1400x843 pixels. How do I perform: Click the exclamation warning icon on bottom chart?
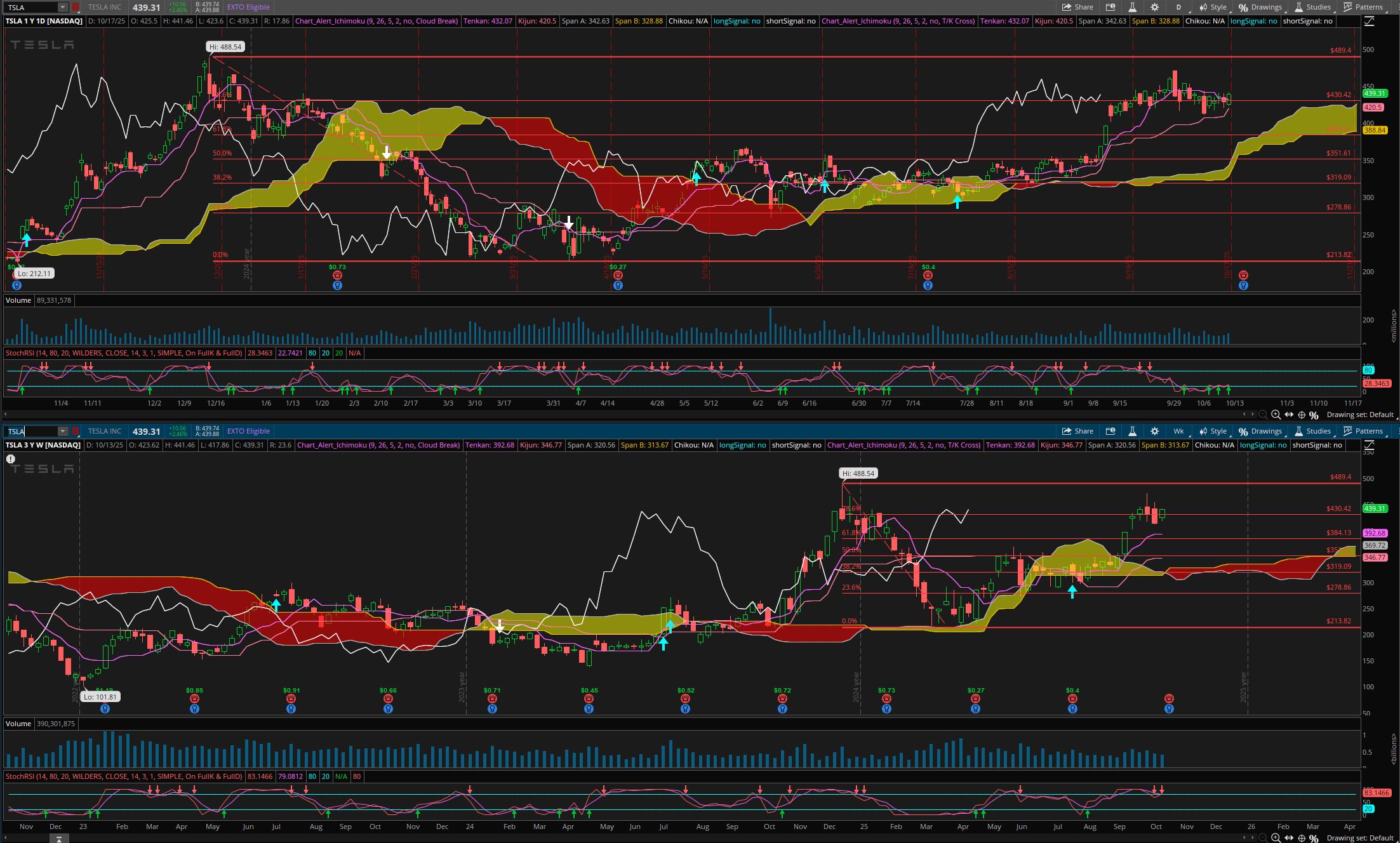11,458
